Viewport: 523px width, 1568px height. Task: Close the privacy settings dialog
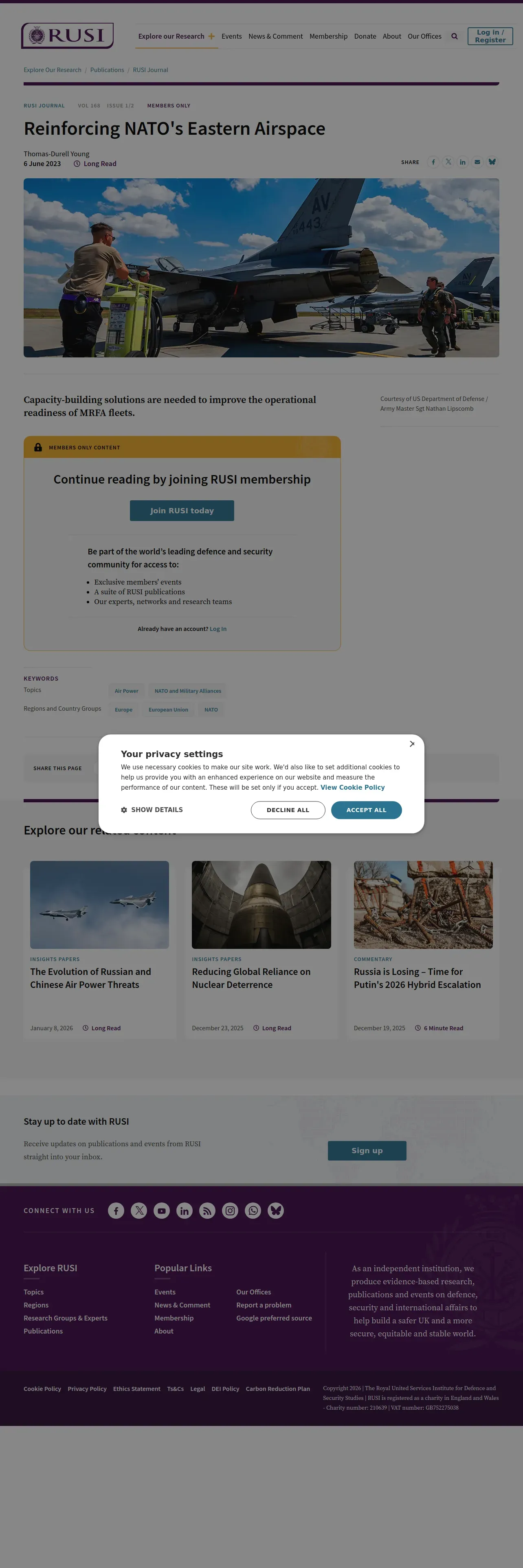412,744
